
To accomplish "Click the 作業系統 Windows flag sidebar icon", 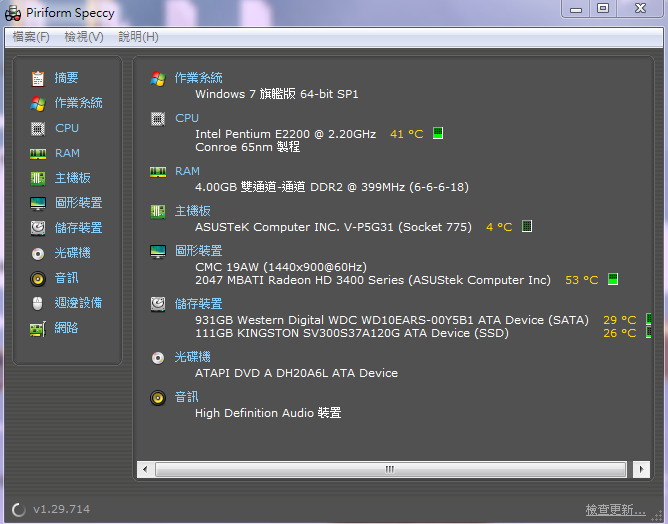I will 38,104.
